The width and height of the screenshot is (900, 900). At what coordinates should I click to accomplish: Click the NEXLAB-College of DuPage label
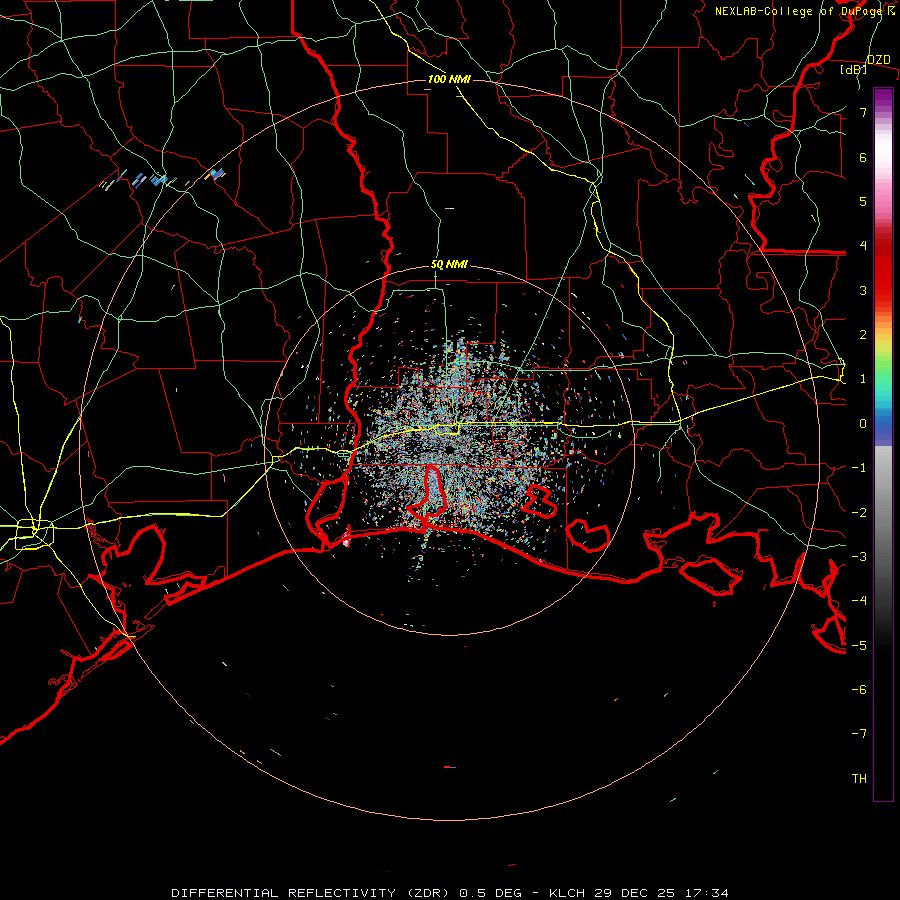pyautogui.click(x=800, y=11)
